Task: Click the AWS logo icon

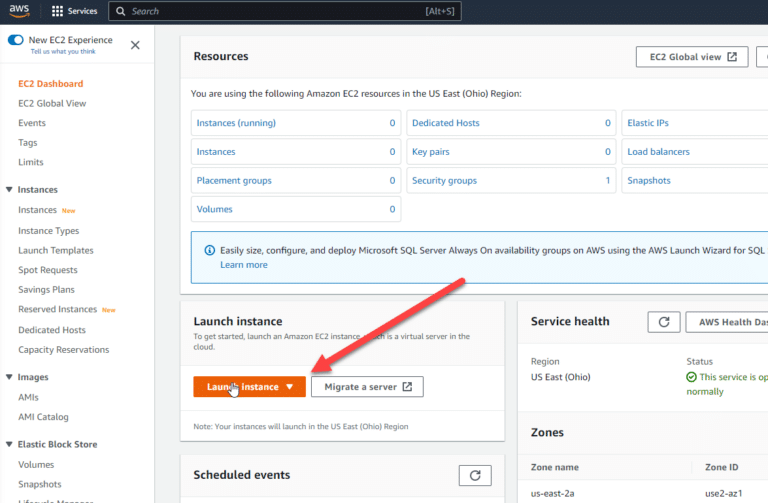Action: 21,11
